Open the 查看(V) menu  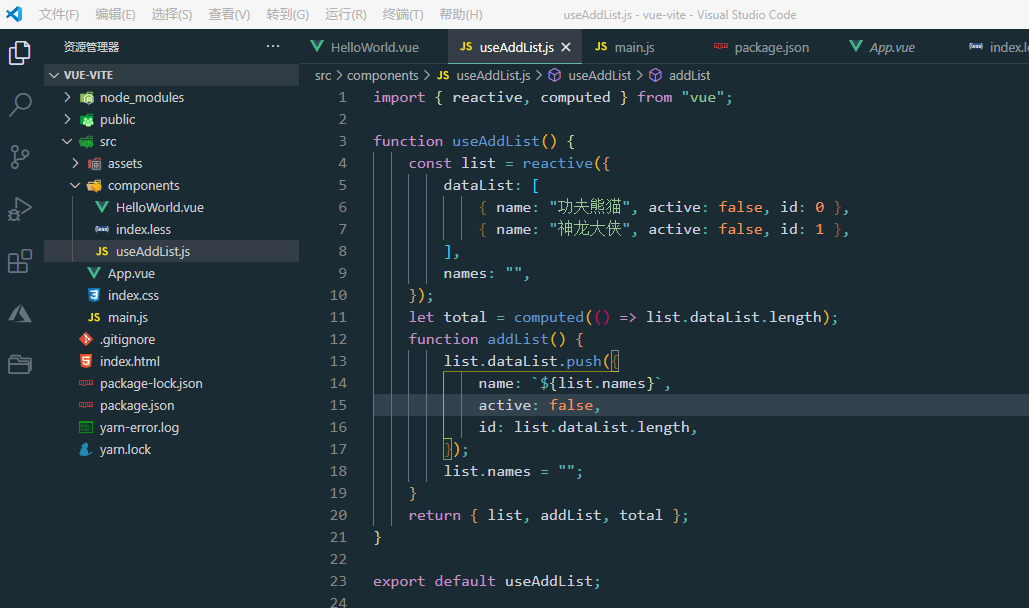[229, 14]
